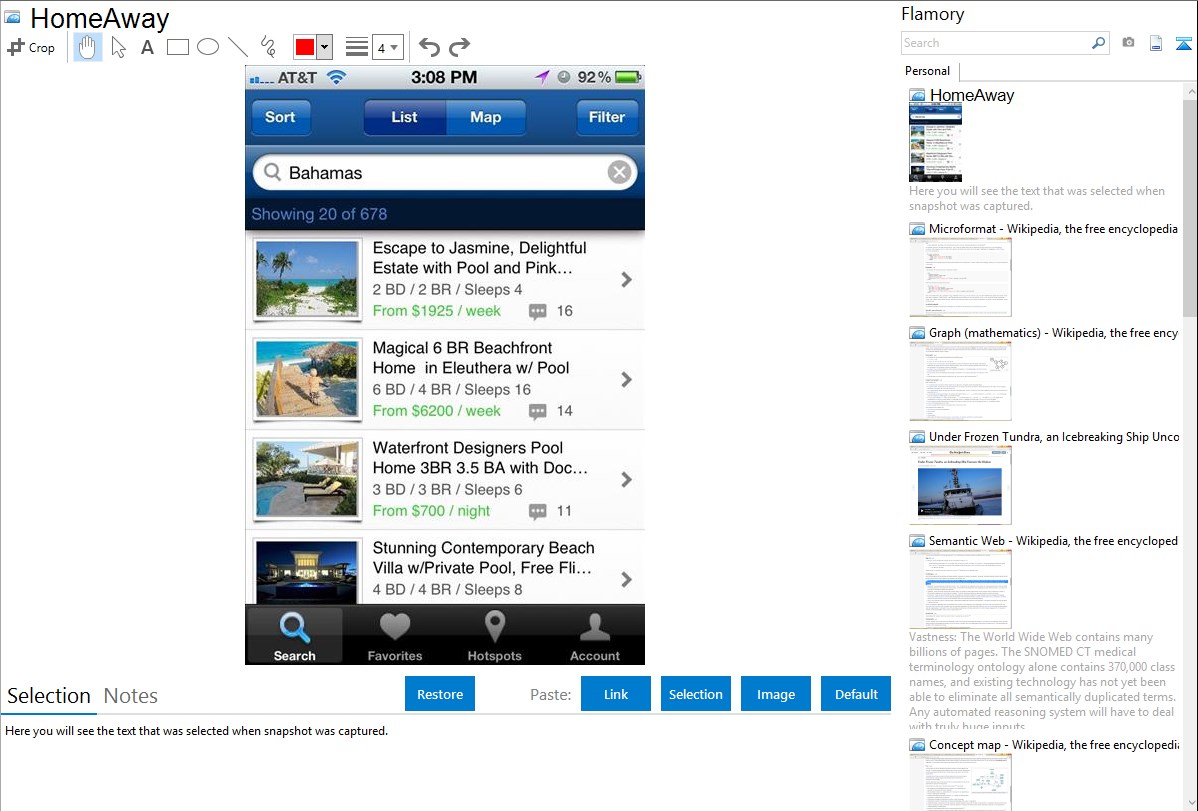Select the Concept map snapshot title
This screenshot has width=1198, height=811.
click(x=1054, y=744)
